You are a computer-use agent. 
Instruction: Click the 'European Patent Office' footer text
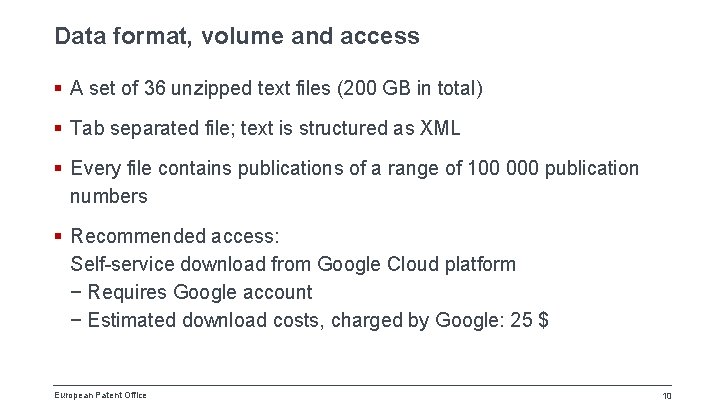tap(101, 395)
